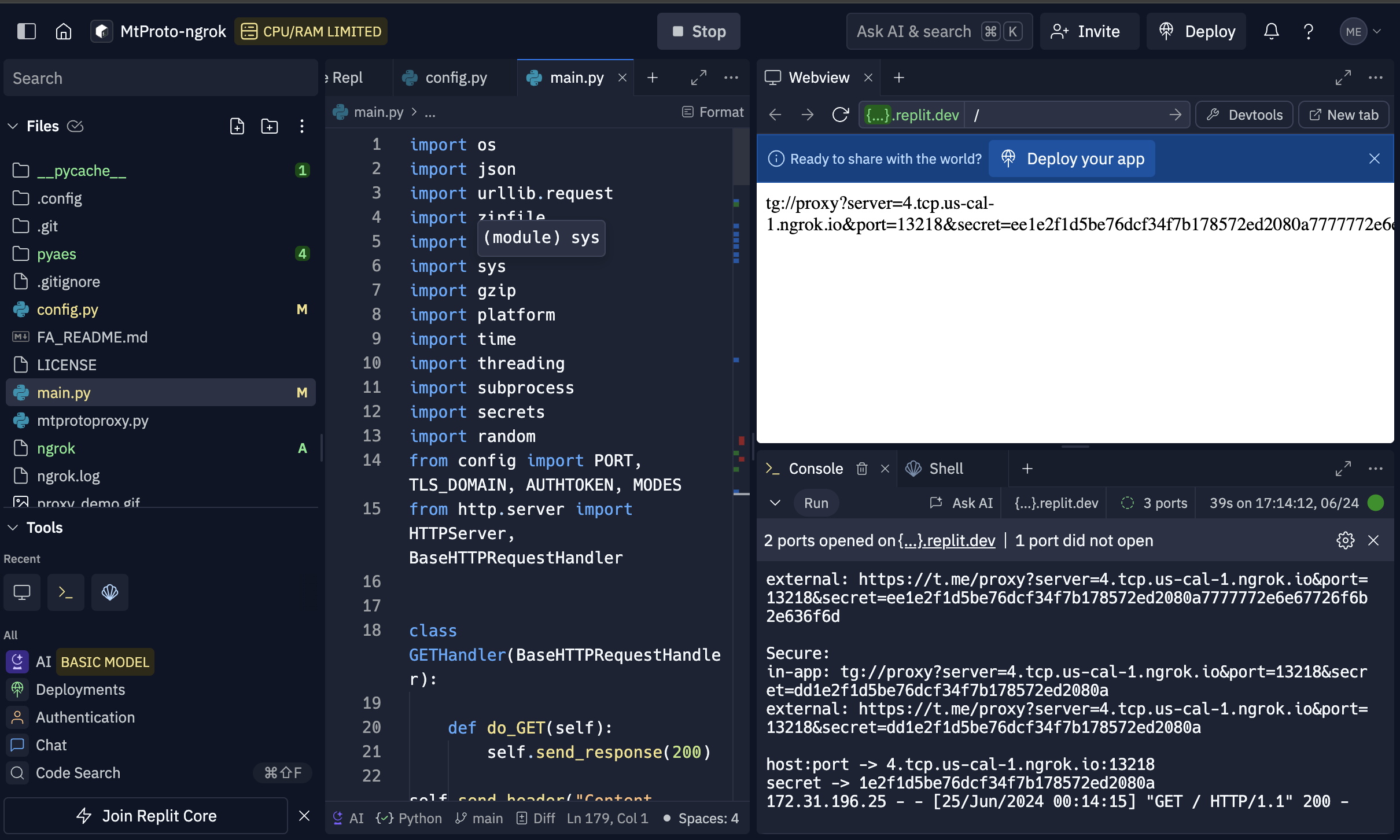
Task: Toggle the sidebar panel icon
Action: (x=27, y=31)
